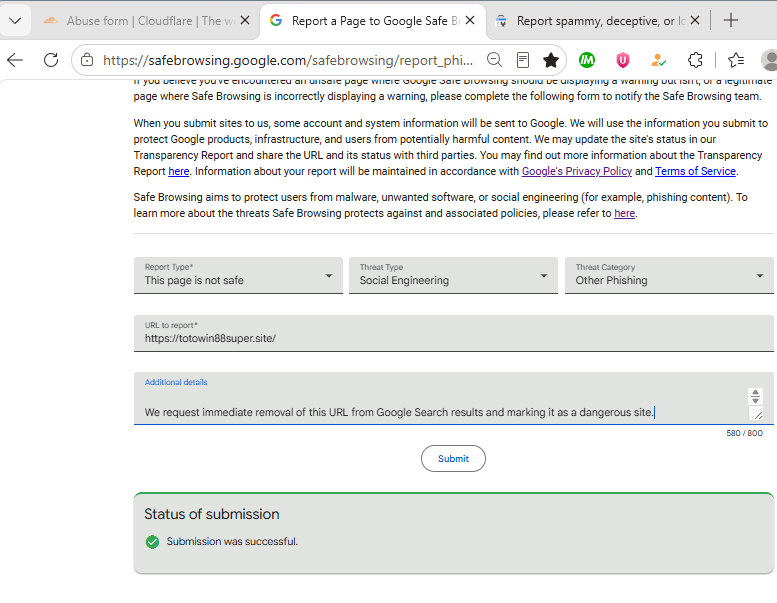Click the 'Status of submission' heading
This screenshot has width=777, height=603.
(x=212, y=514)
